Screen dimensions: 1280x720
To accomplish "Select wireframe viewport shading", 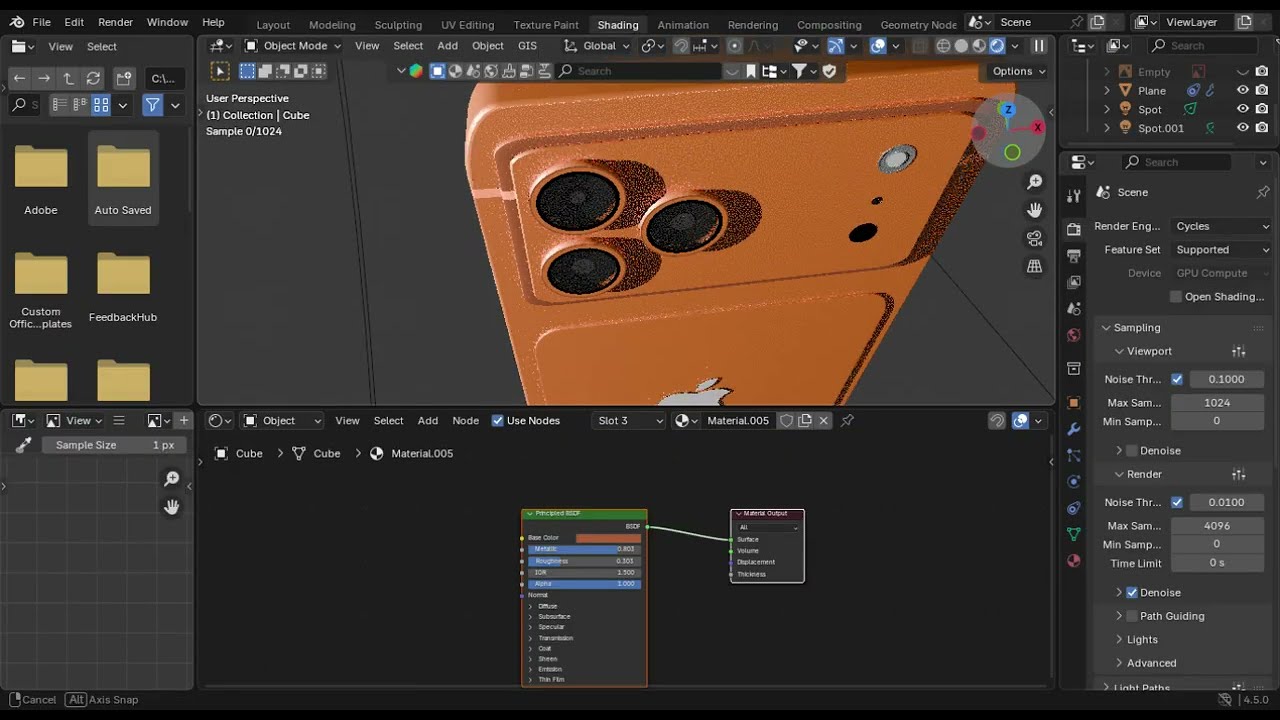I will pos(943,46).
